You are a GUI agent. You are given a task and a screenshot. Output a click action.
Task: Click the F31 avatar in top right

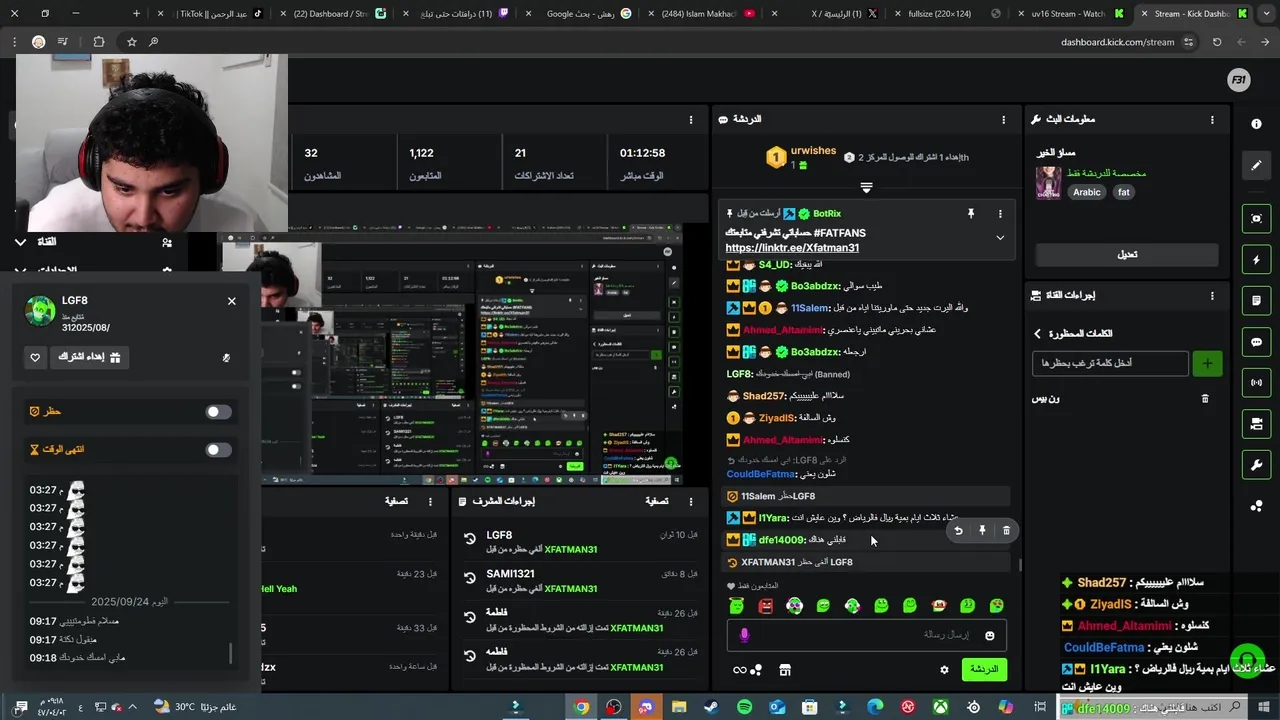1238,81
